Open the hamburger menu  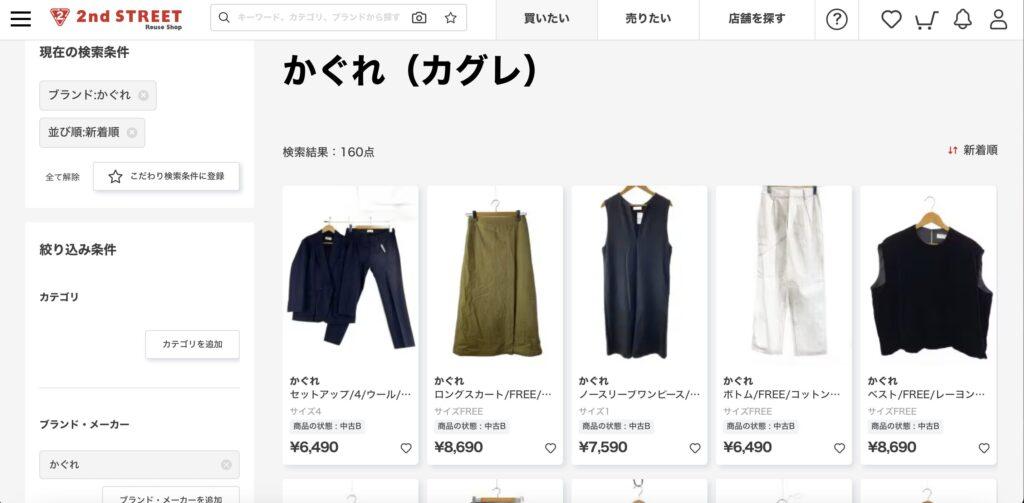coord(20,18)
